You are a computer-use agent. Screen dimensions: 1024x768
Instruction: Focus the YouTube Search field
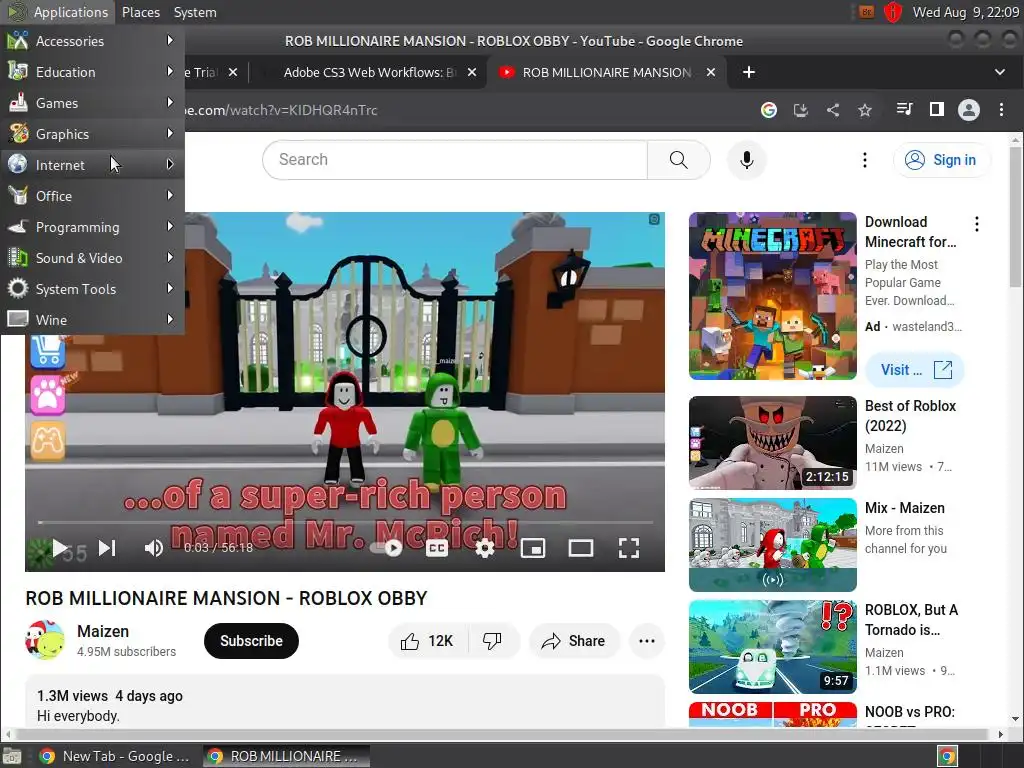[455, 160]
